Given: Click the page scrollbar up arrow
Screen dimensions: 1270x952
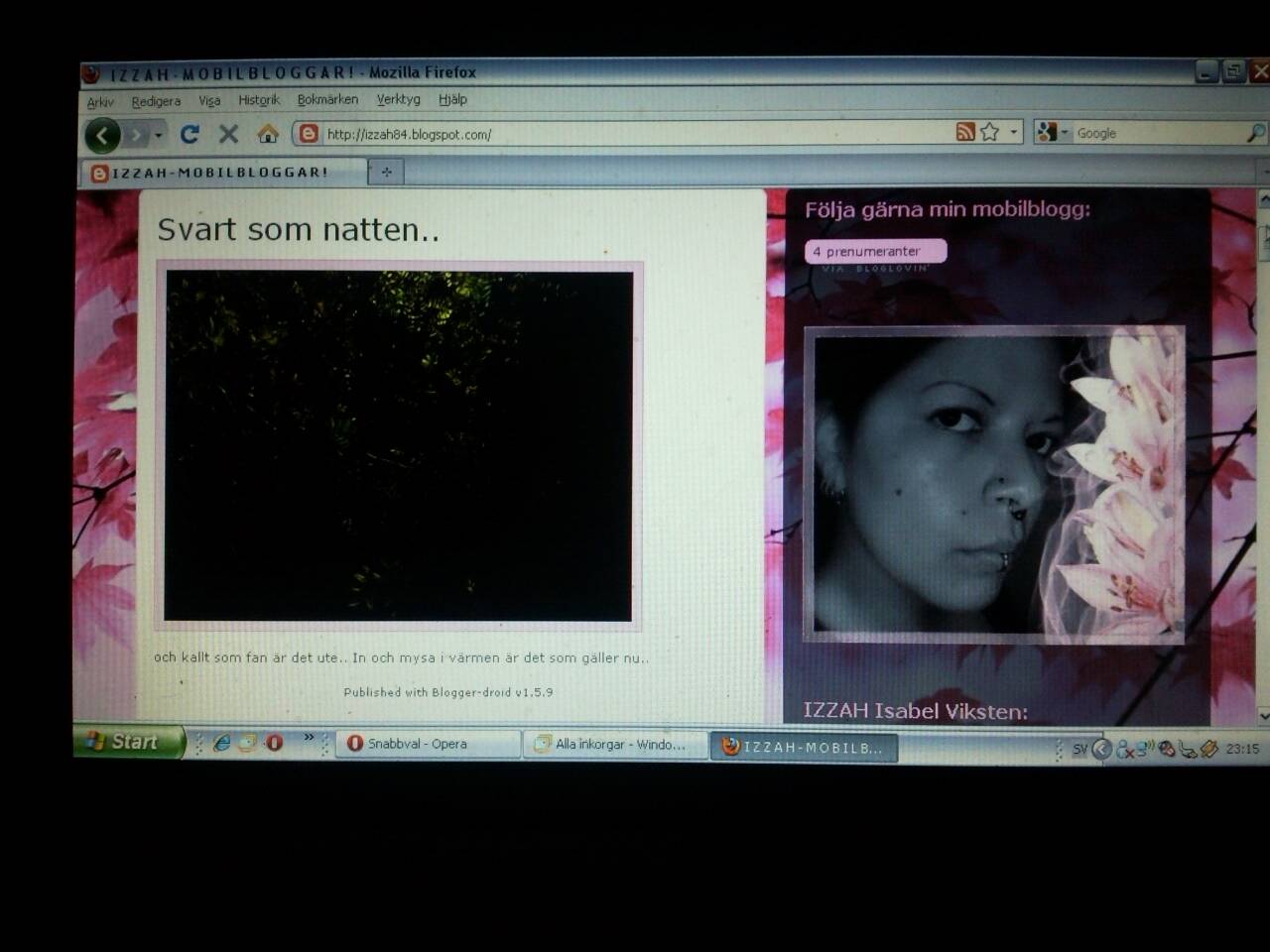Looking at the screenshot, I should click(1263, 199).
